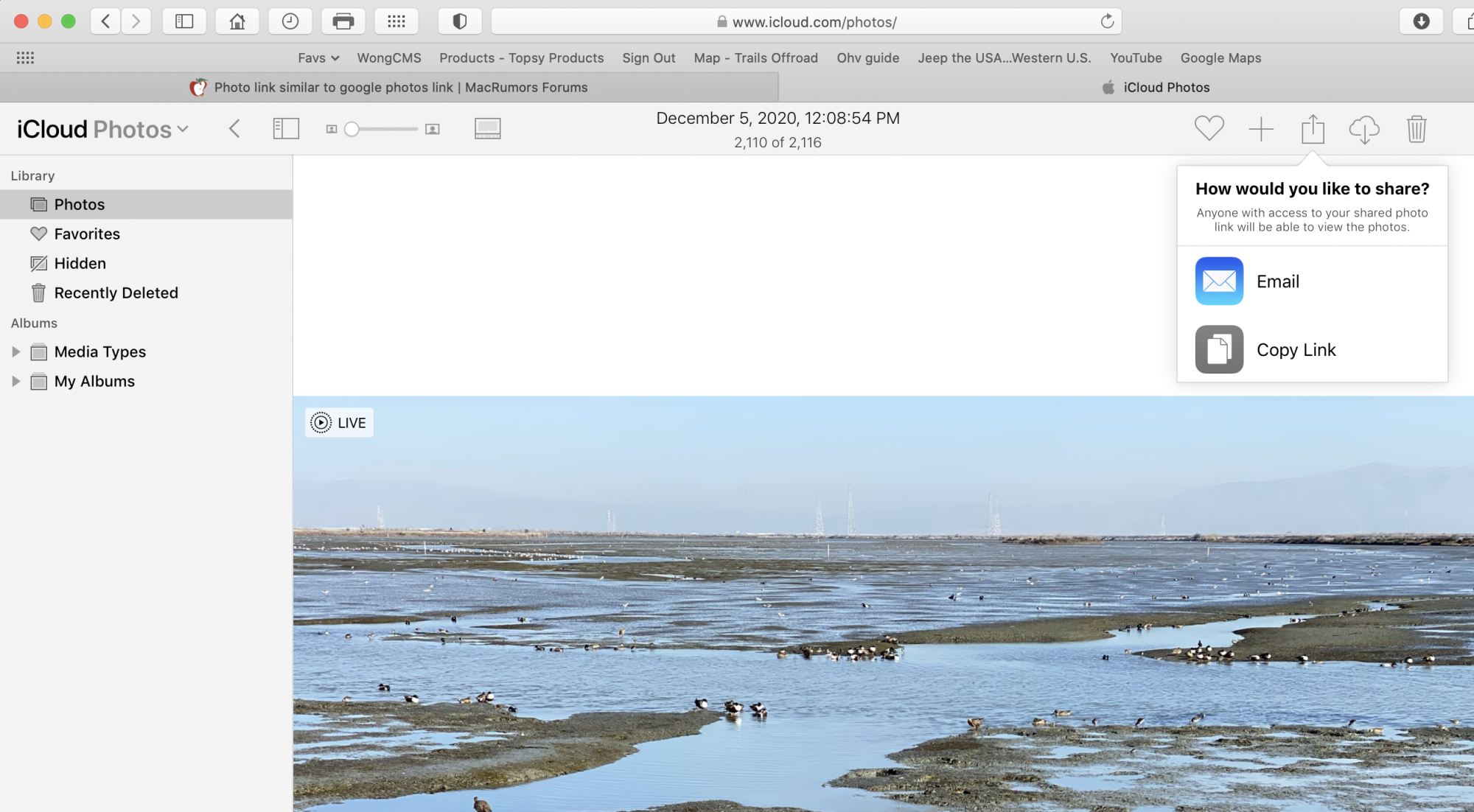Go back using left chevron arrow
This screenshot has height=812, width=1474.
tap(234, 129)
